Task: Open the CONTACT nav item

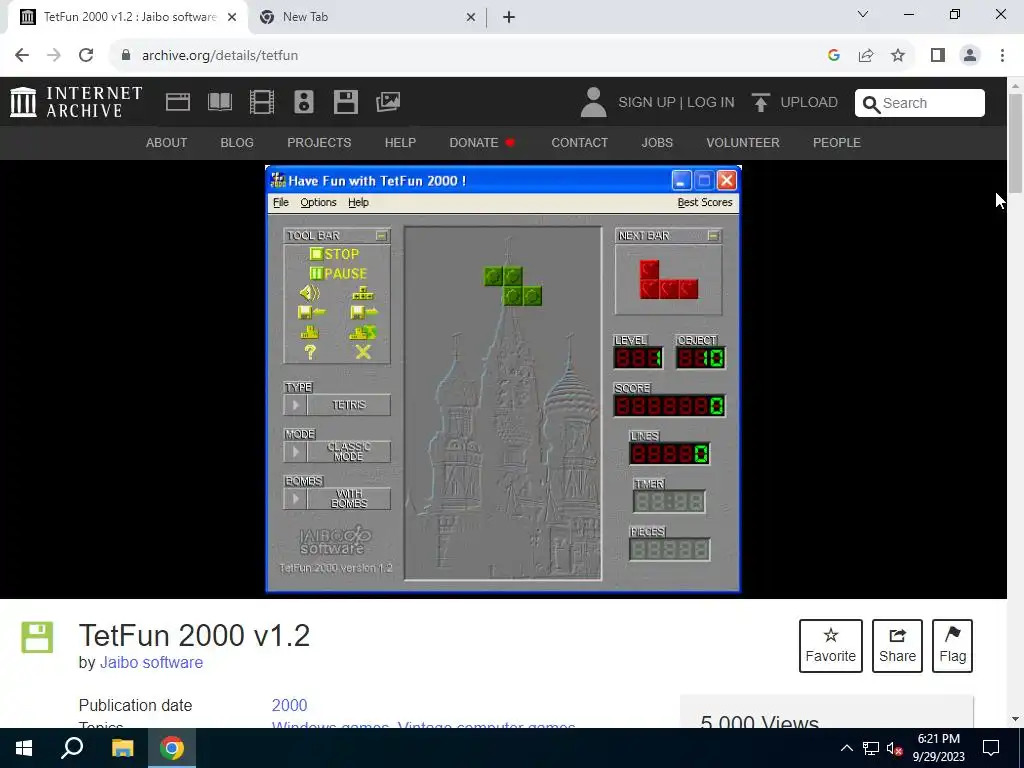Action: click(579, 142)
